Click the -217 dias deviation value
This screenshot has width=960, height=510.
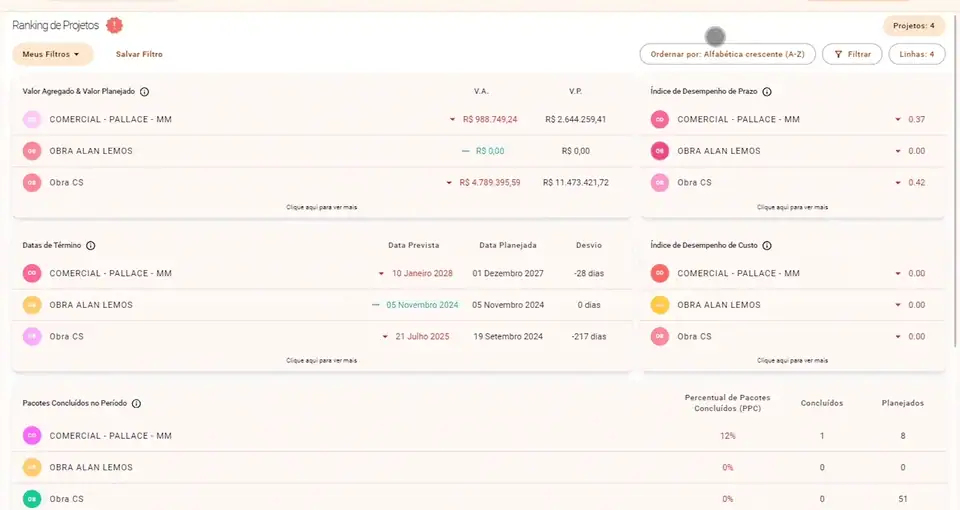[589, 337]
